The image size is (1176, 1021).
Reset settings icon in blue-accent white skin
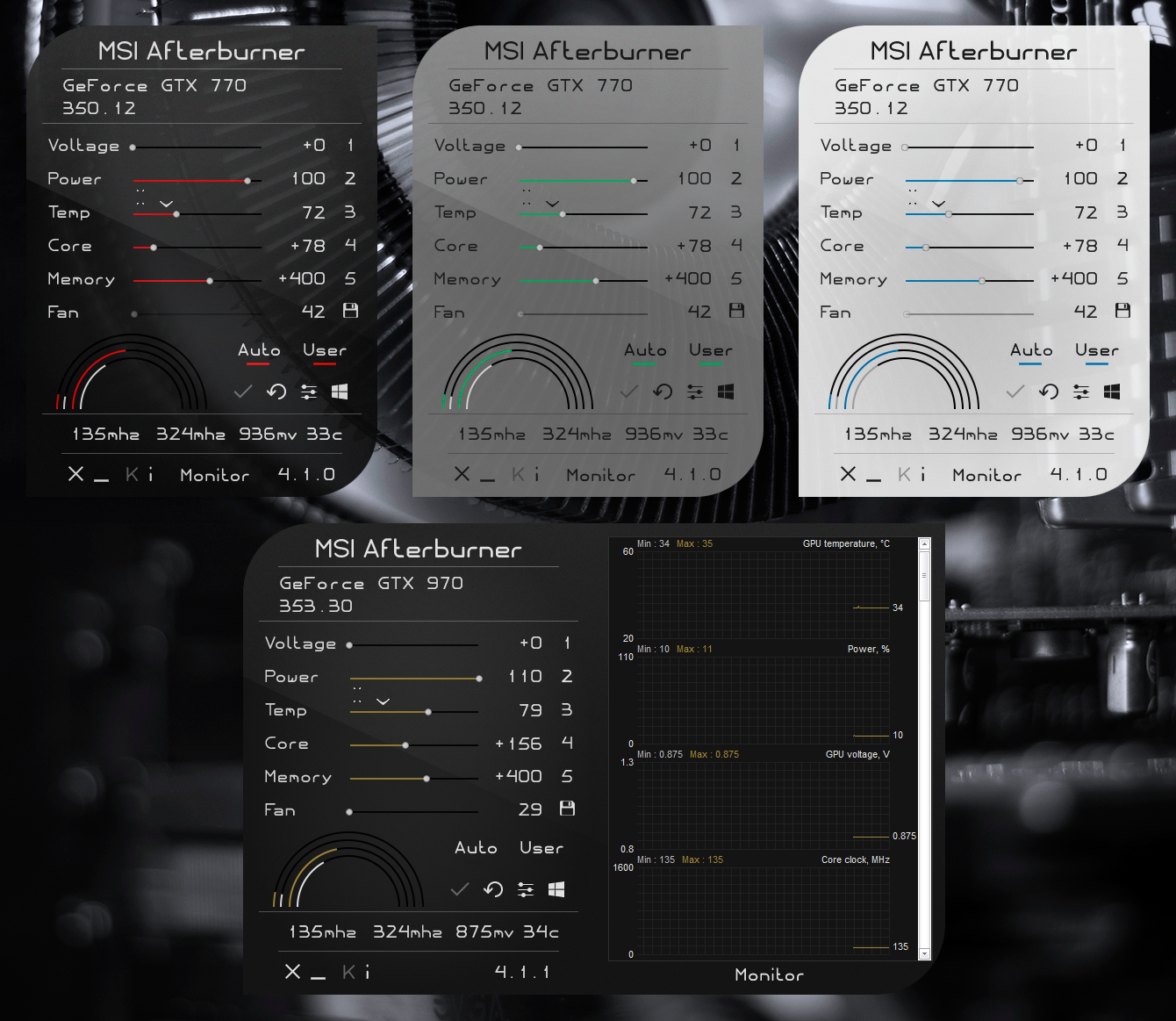coord(1049,392)
